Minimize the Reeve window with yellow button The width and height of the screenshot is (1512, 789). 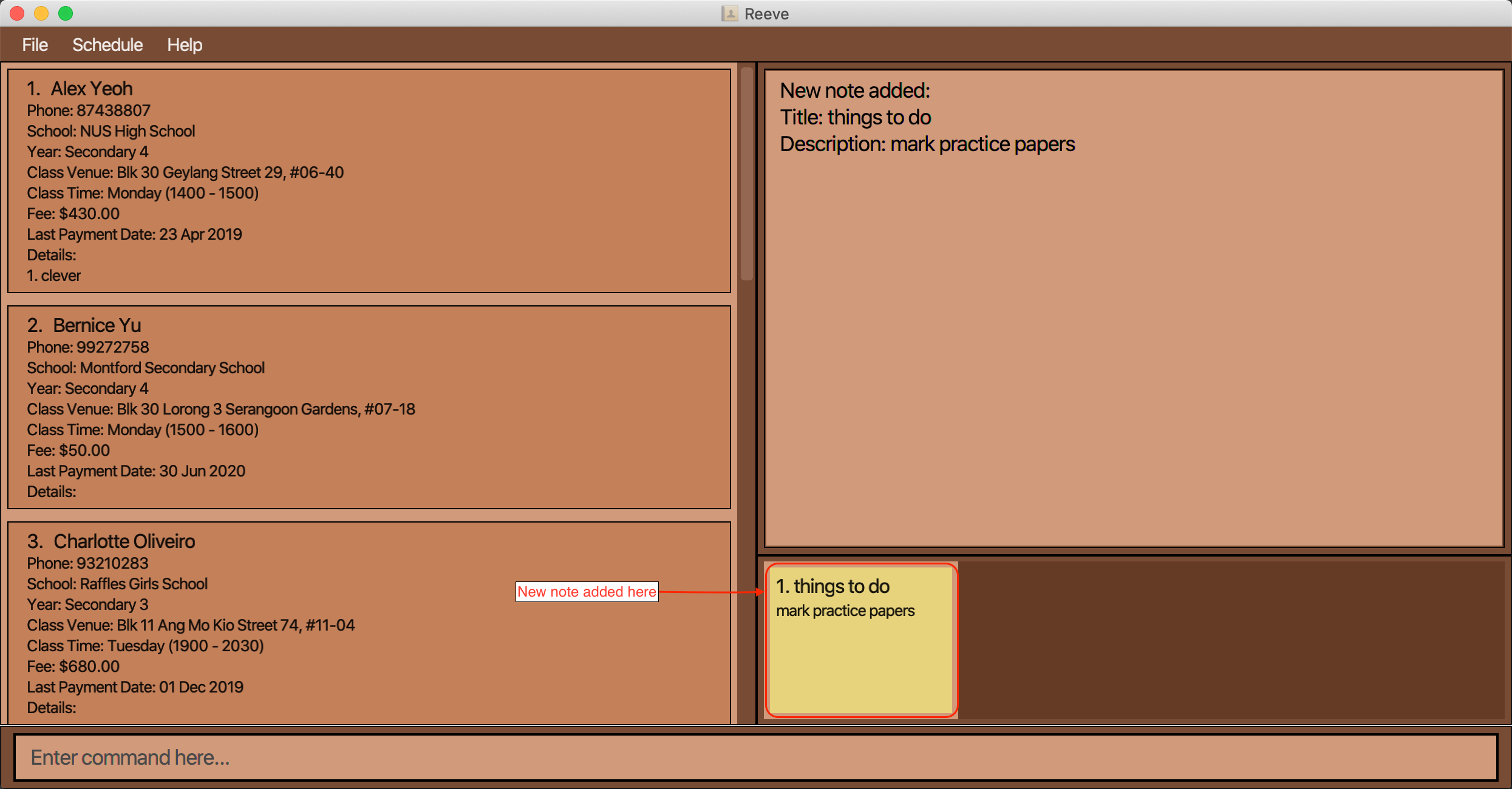(x=41, y=13)
